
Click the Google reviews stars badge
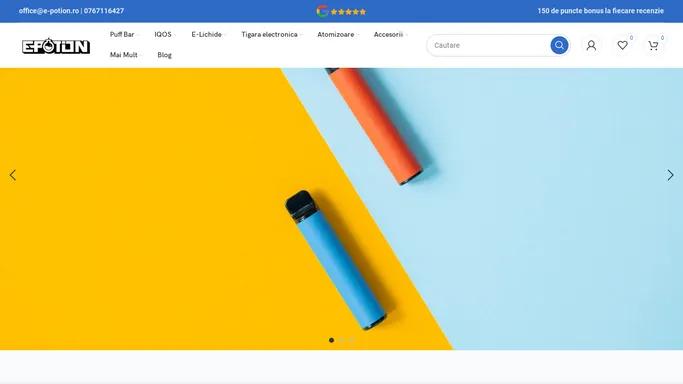[x=341, y=11]
